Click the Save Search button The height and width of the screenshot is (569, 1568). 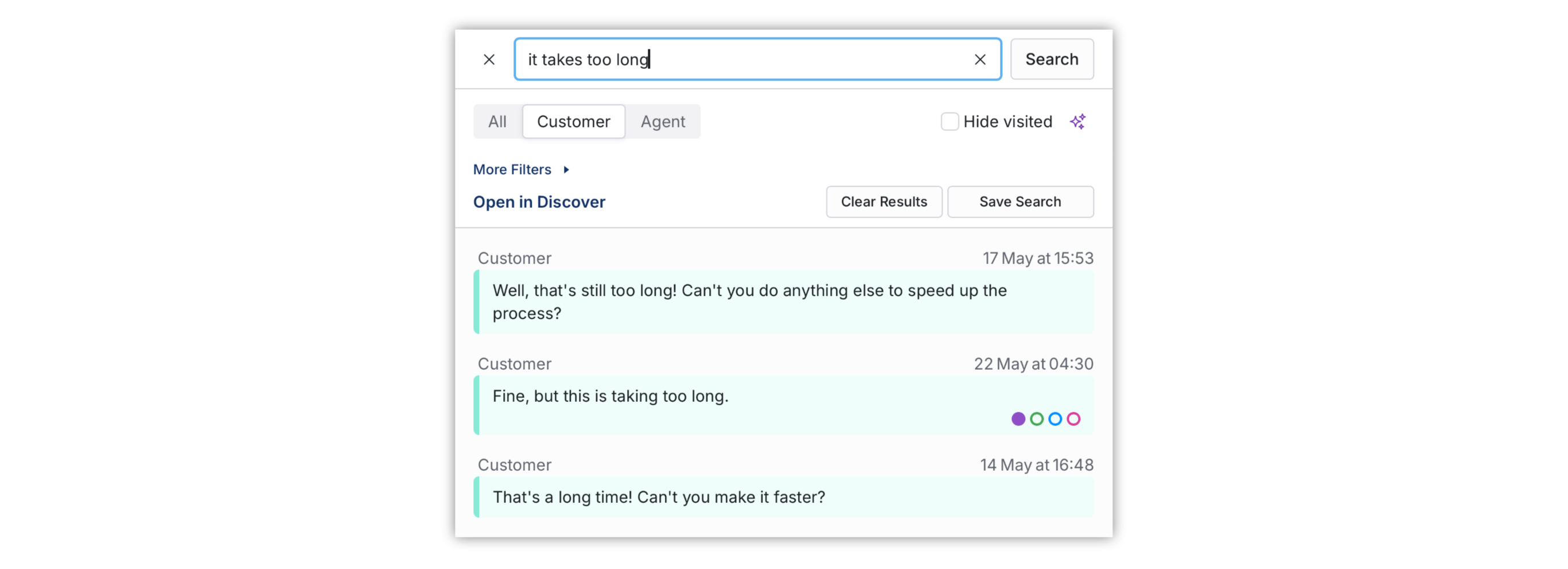click(1020, 202)
